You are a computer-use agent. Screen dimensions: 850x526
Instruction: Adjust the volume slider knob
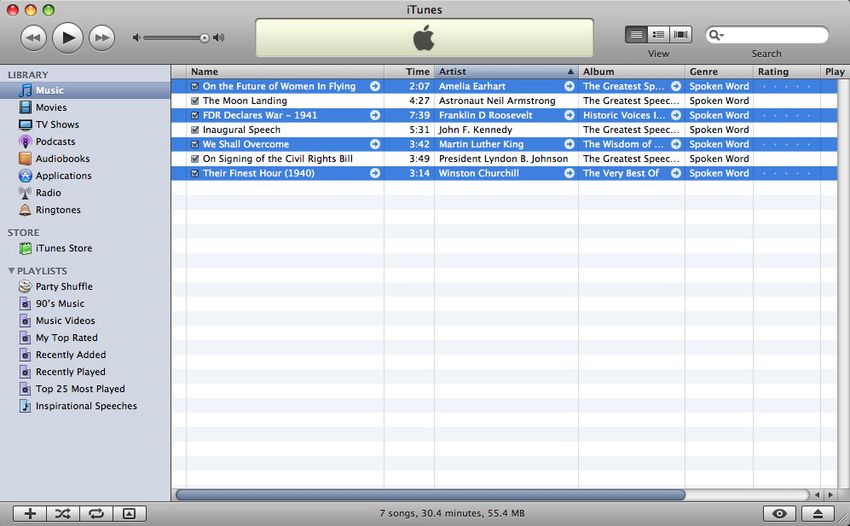(x=204, y=38)
